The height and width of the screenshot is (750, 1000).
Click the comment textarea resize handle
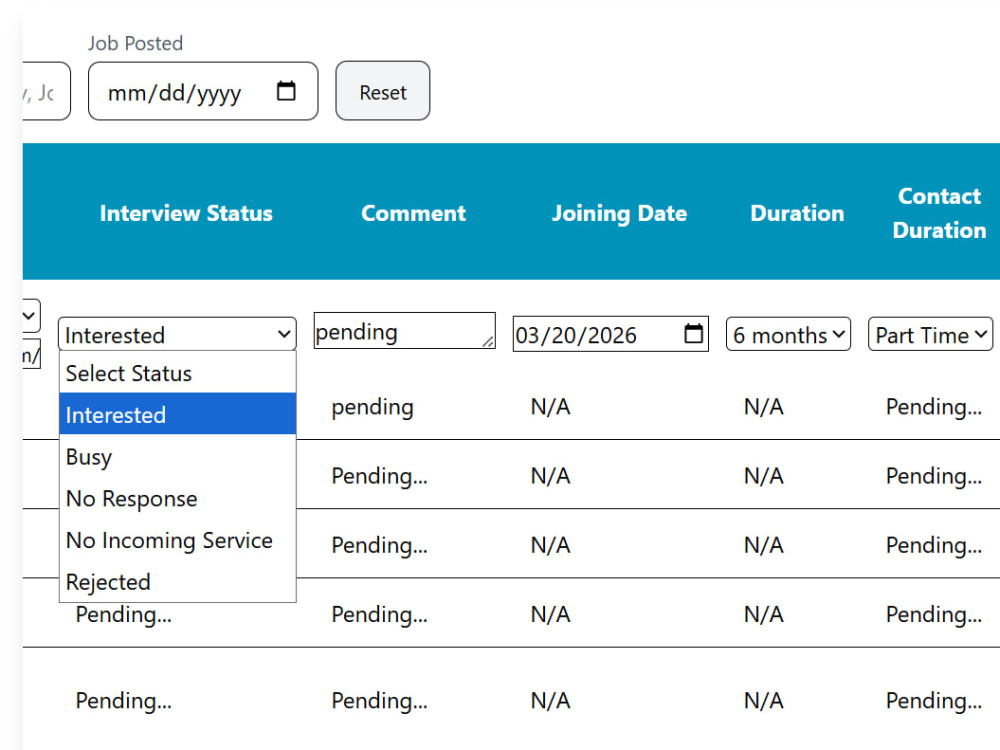tap(488, 341)
